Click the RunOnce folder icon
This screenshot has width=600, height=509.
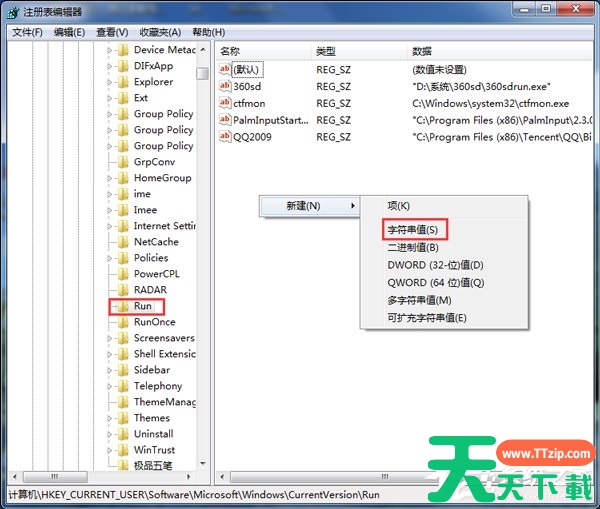click(123, 323)
